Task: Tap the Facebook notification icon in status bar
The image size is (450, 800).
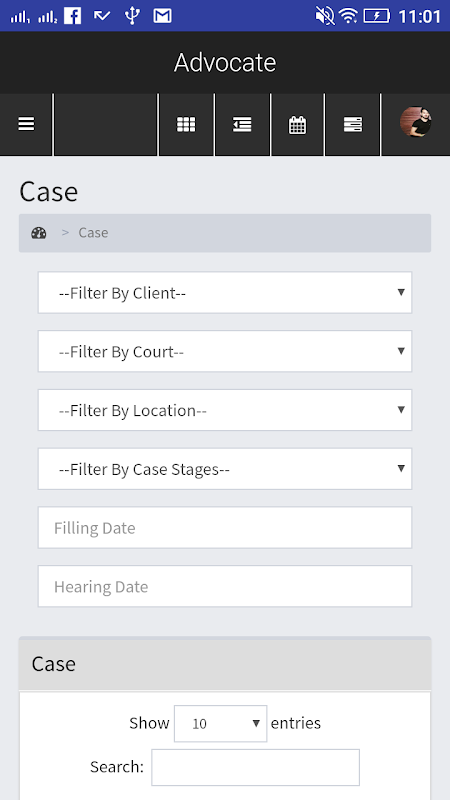Action: pos(72,16)
